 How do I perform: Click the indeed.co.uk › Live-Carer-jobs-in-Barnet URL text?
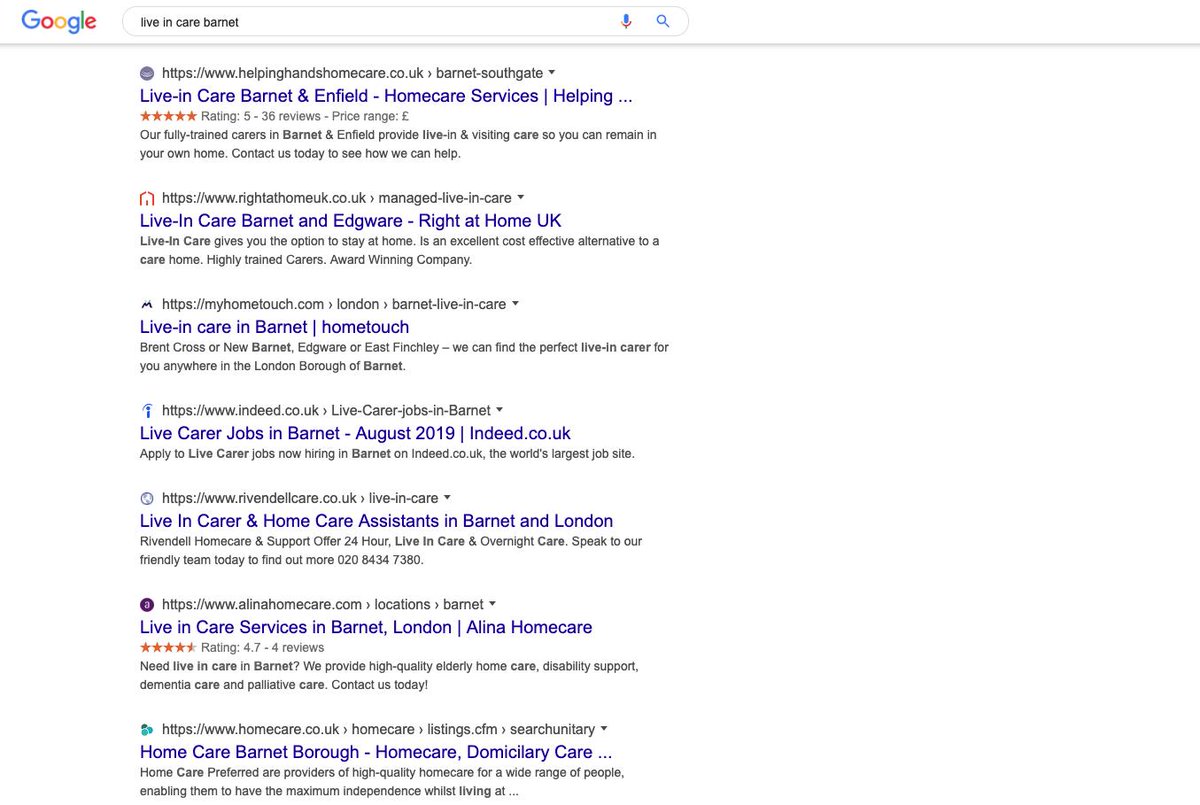(326, 411)
